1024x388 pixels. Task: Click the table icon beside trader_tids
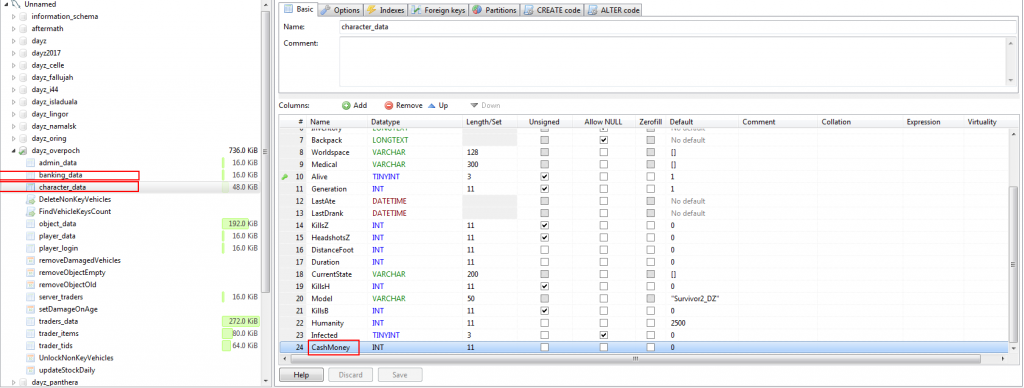[x=30, y=346]
